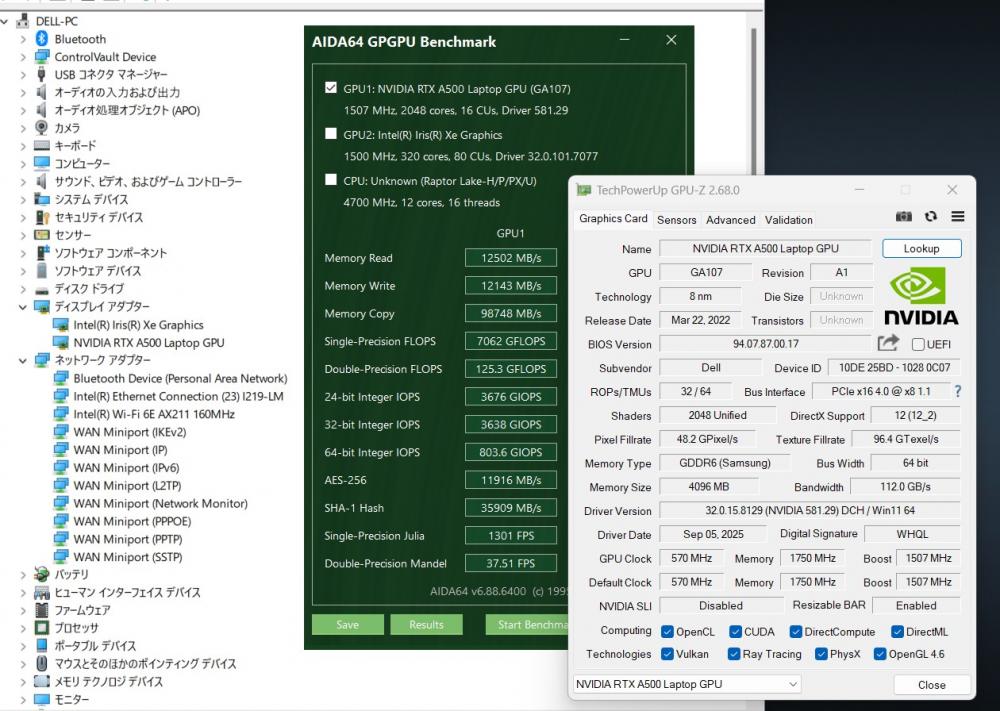The height and width of the screenshot is (711, 1000).
Task: Switch to the Advanced tab
Action: tap(730, 220)
